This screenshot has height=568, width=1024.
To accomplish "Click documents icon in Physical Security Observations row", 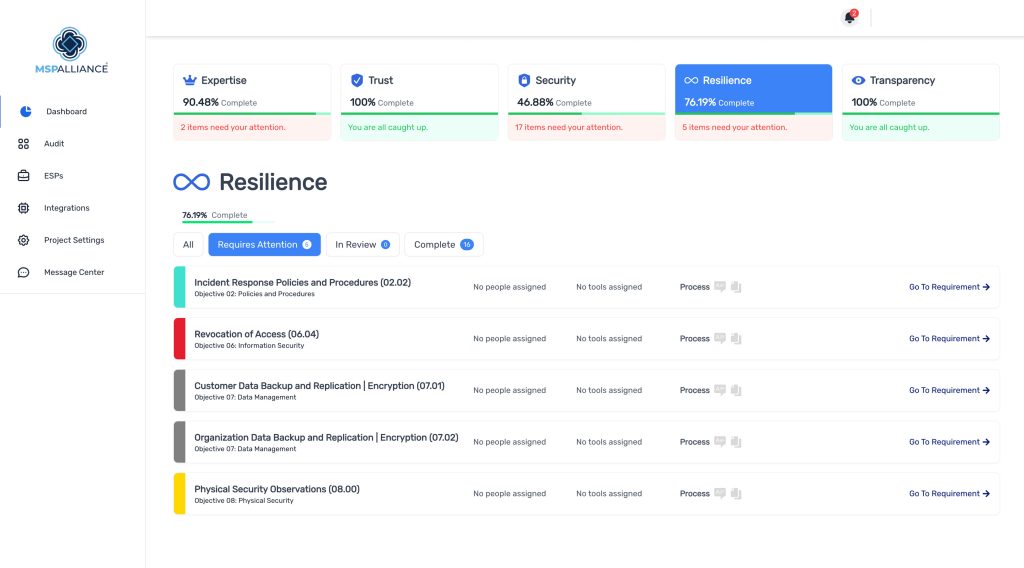I will pos(736,494).
